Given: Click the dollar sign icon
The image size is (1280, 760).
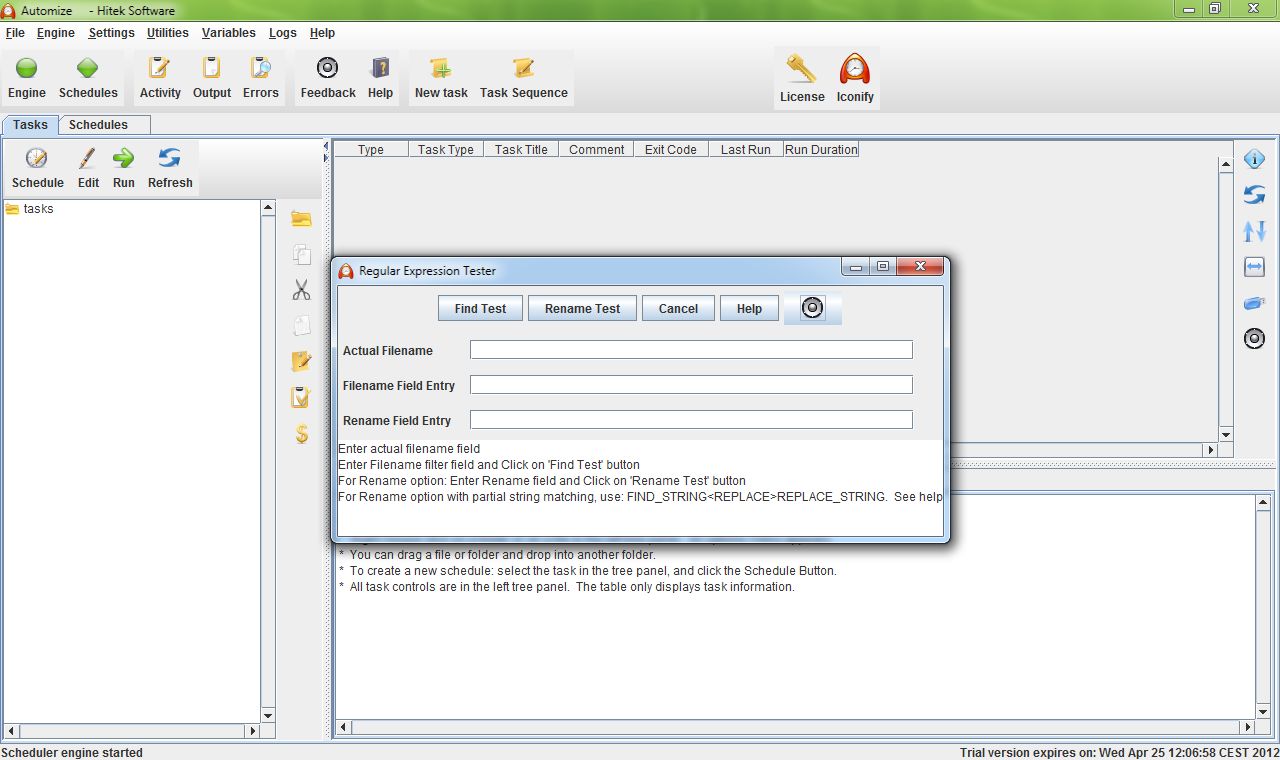Looking at the screenshot, I should (x=301, y=434).
